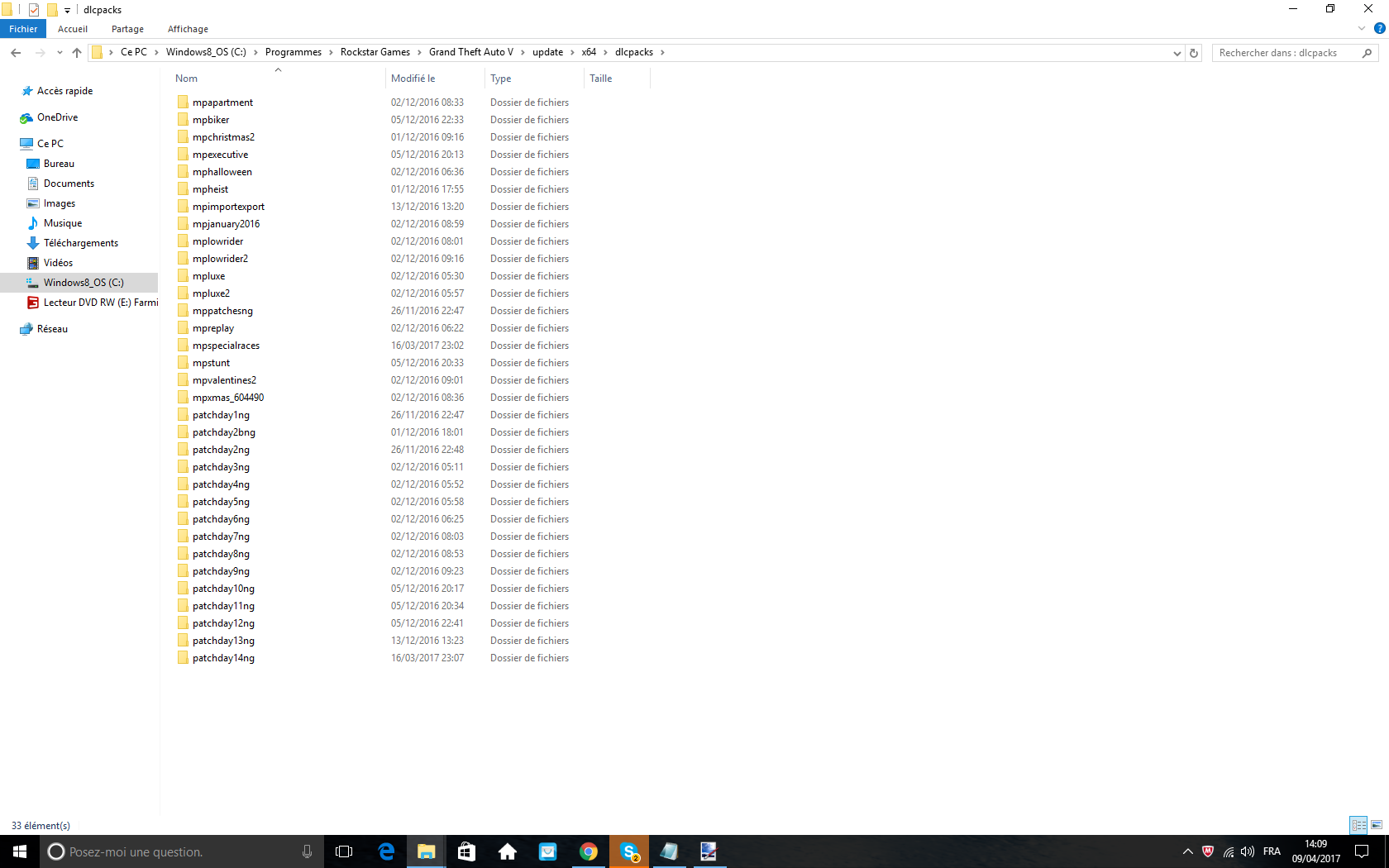Navigate to Rockstar Games breadcrumb

375,52
